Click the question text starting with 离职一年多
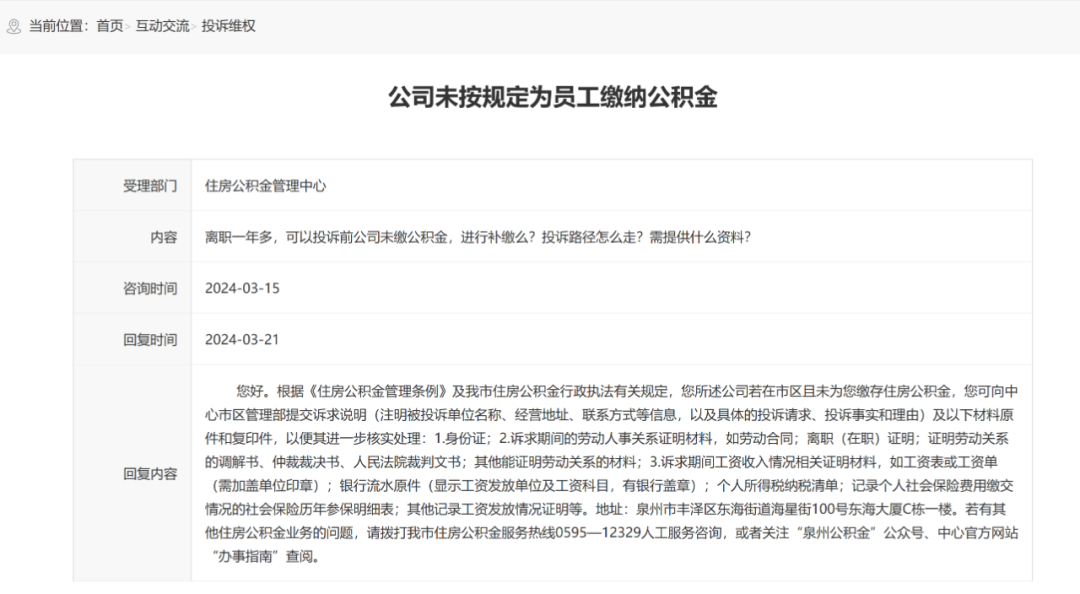 tap(477, 237)
